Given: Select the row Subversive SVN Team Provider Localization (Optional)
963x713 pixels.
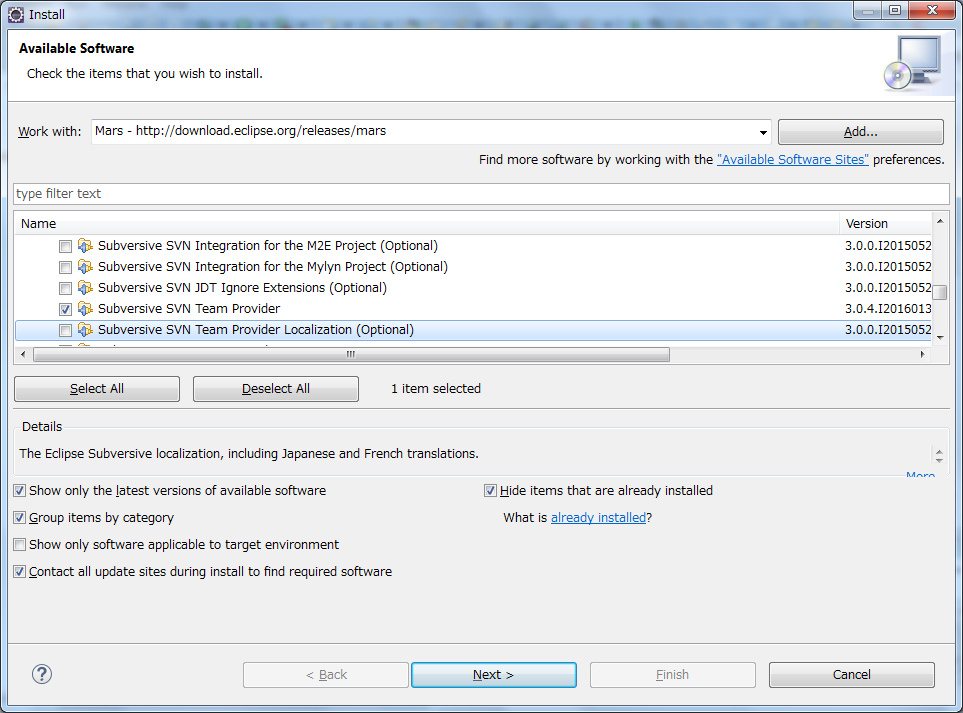Looking at the screenshot, I should (x=256, y=330).
